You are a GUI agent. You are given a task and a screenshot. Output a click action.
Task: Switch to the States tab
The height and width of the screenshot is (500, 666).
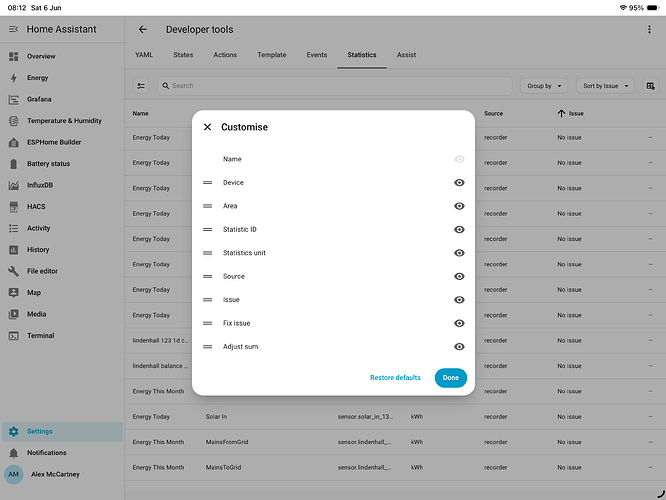click(183, 55)
